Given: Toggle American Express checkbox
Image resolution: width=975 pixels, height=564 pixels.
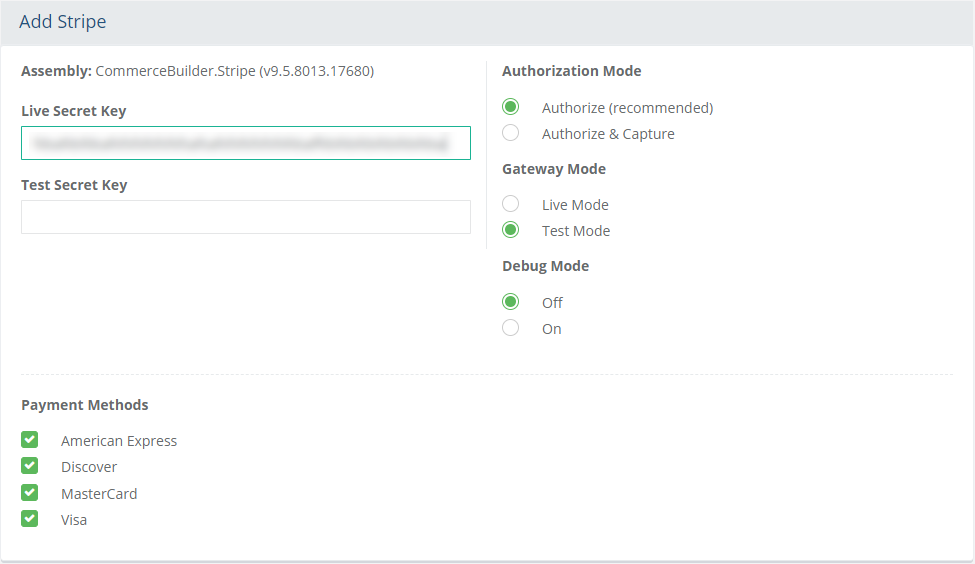Looking at the screenshot, I should pos(29,440).
